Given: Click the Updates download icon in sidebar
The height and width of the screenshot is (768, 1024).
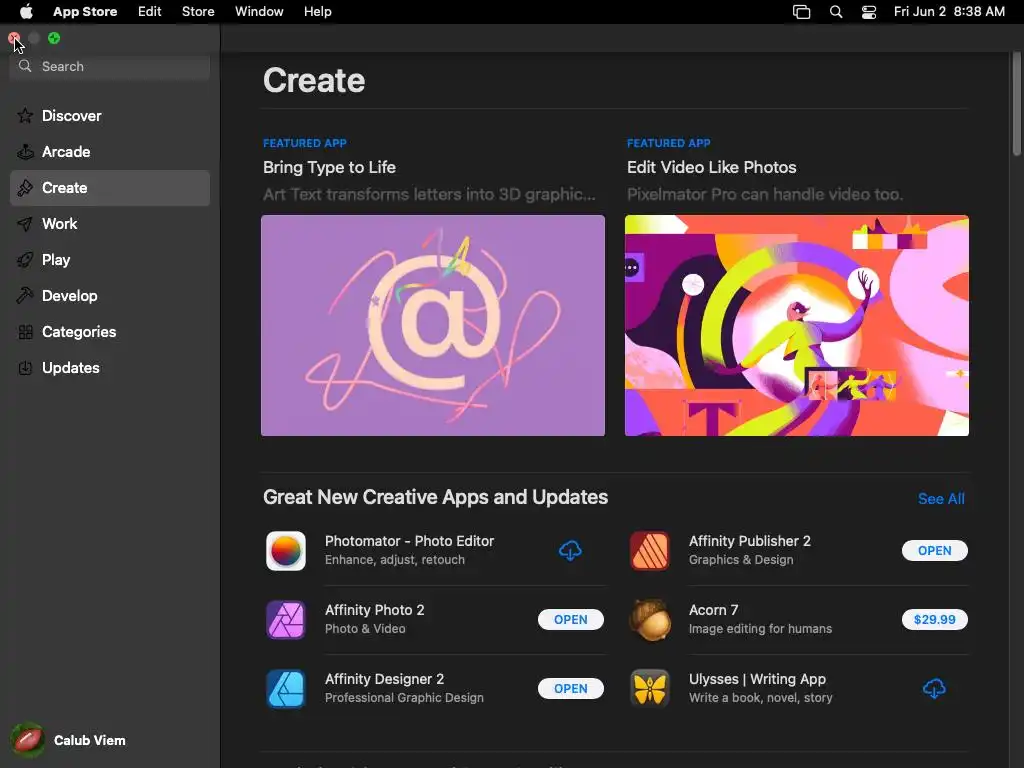Looking at the screenshot, I should 25,368.
